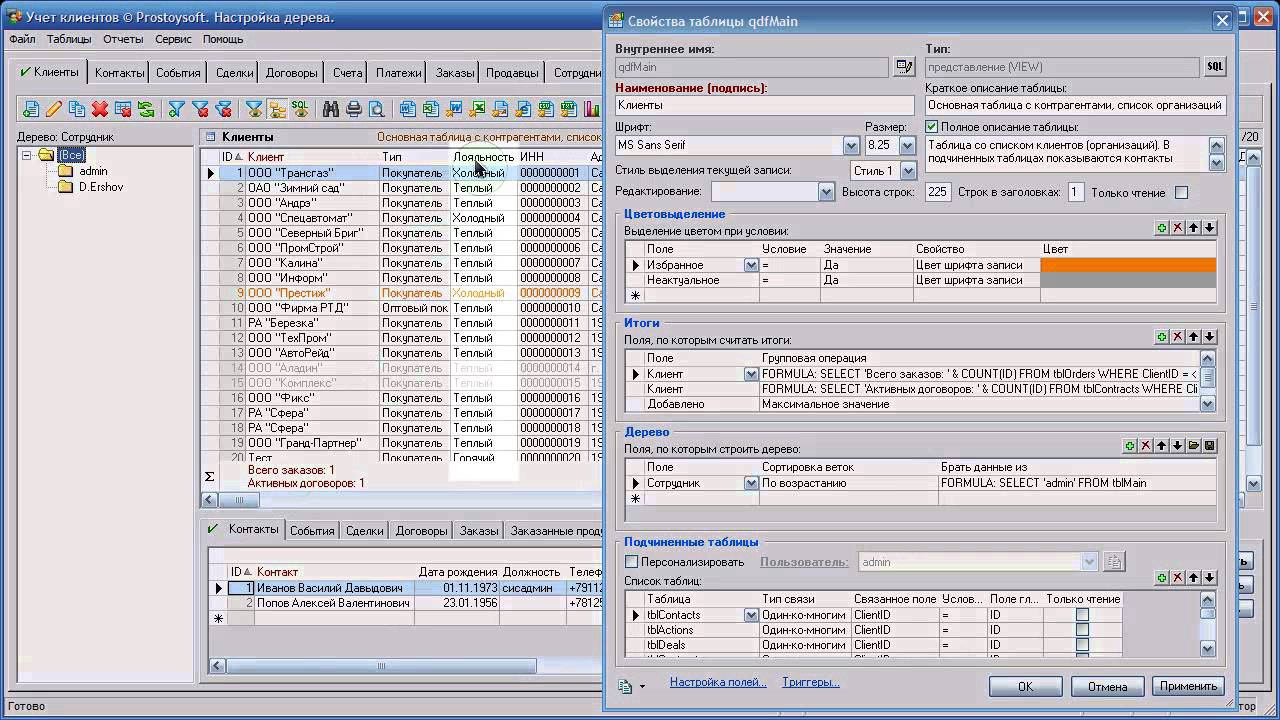
Task: Enable the 'Только чтение' checkbox
Action: tap(1181, 192)
